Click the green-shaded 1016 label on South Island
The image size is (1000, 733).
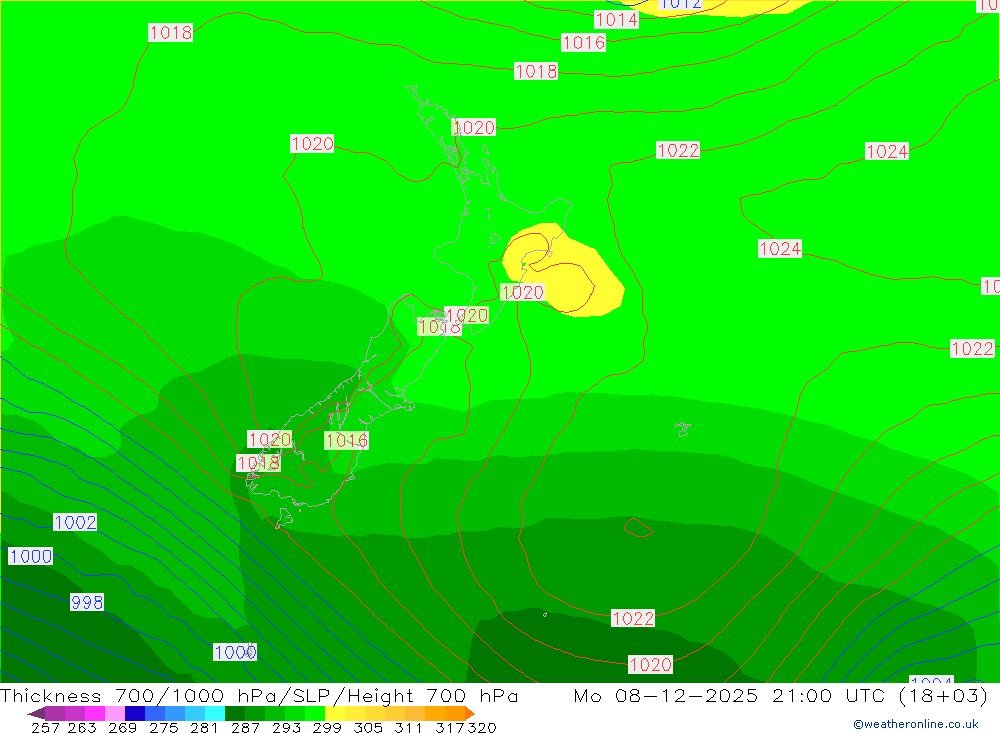[x=346, y=440]
